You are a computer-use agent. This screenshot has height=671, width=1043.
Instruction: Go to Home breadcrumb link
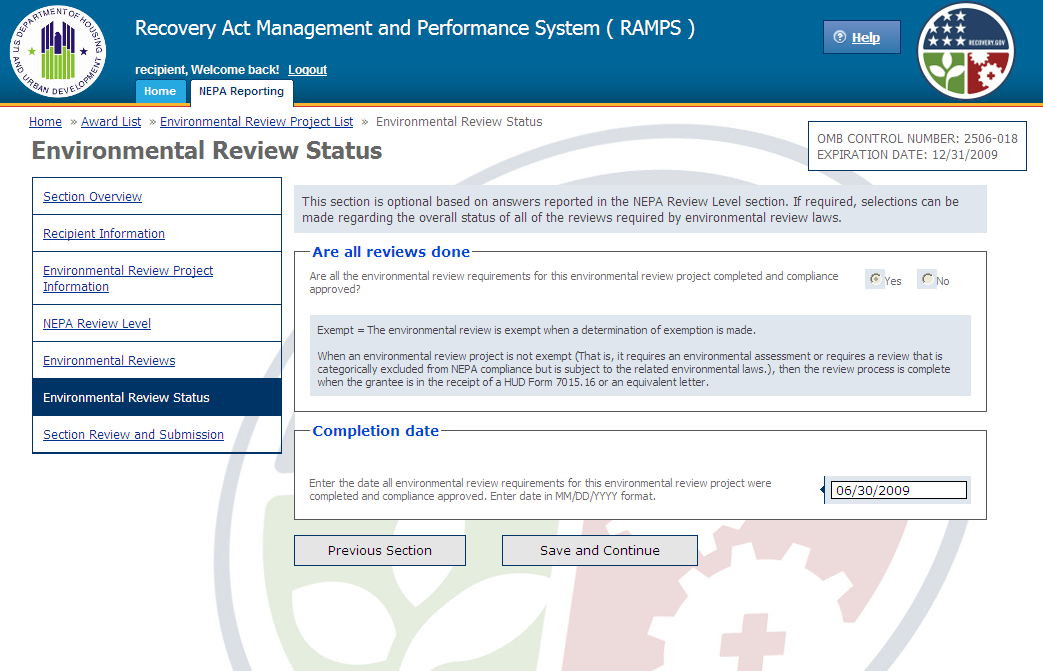click(x=45, y=122)
